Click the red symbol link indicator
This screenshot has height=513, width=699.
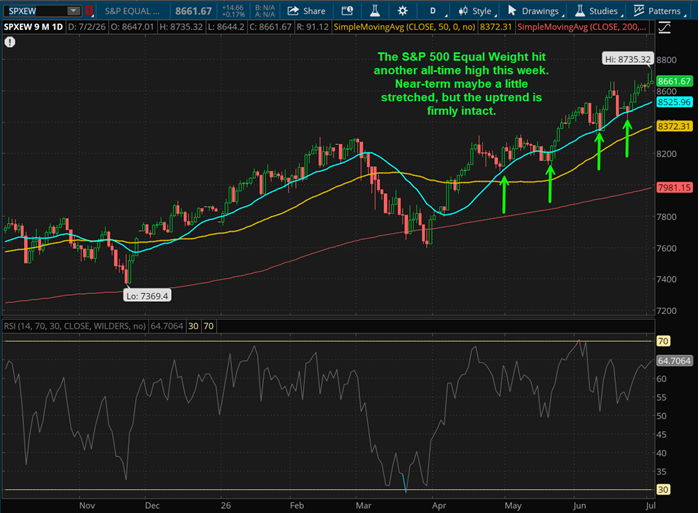[x=89, y=11]
